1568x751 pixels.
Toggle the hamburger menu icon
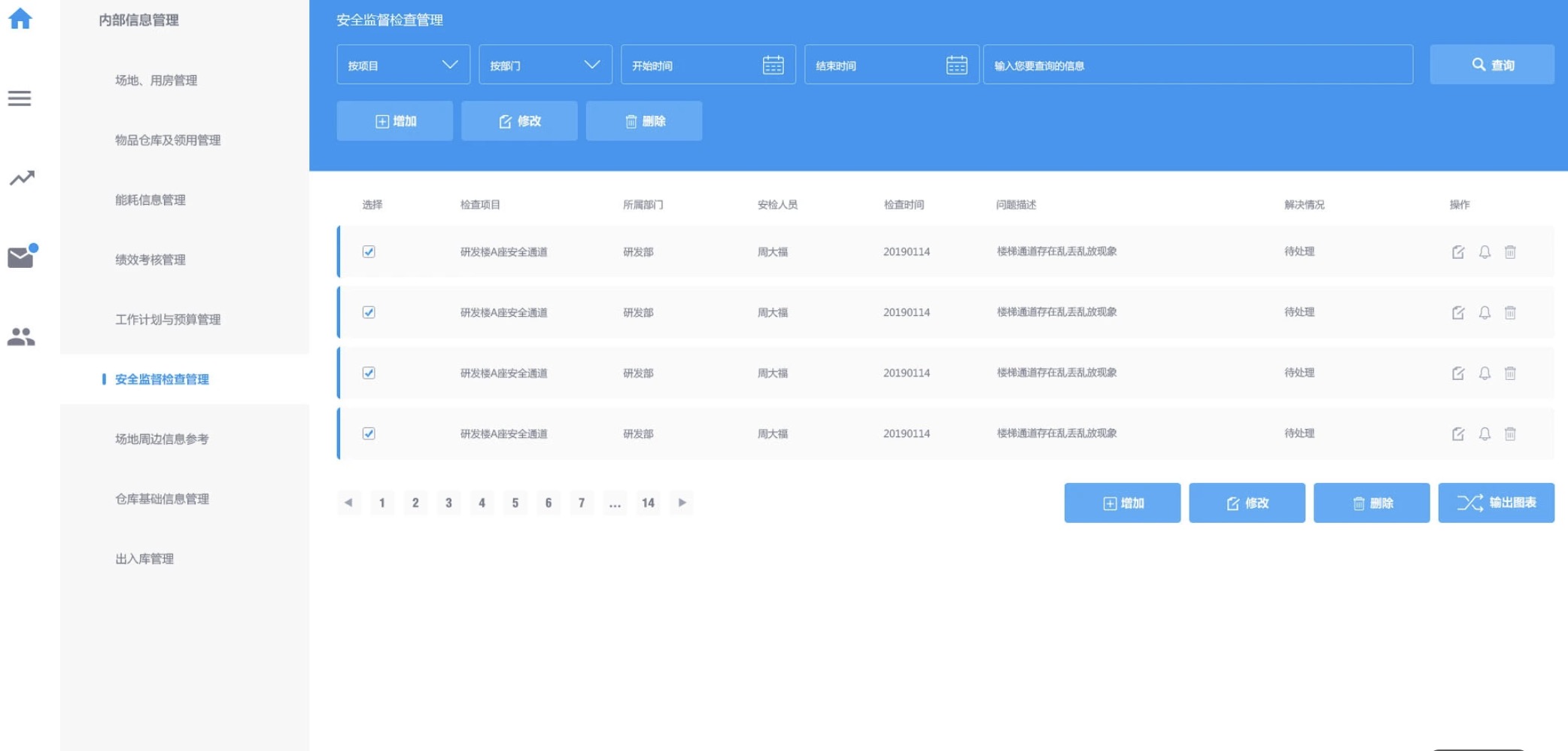20,99
